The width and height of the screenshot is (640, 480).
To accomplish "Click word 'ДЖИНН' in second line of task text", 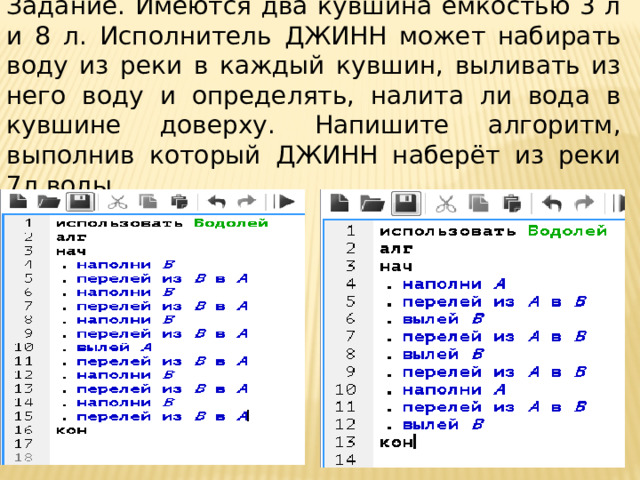I will click(x=336, y=36).
